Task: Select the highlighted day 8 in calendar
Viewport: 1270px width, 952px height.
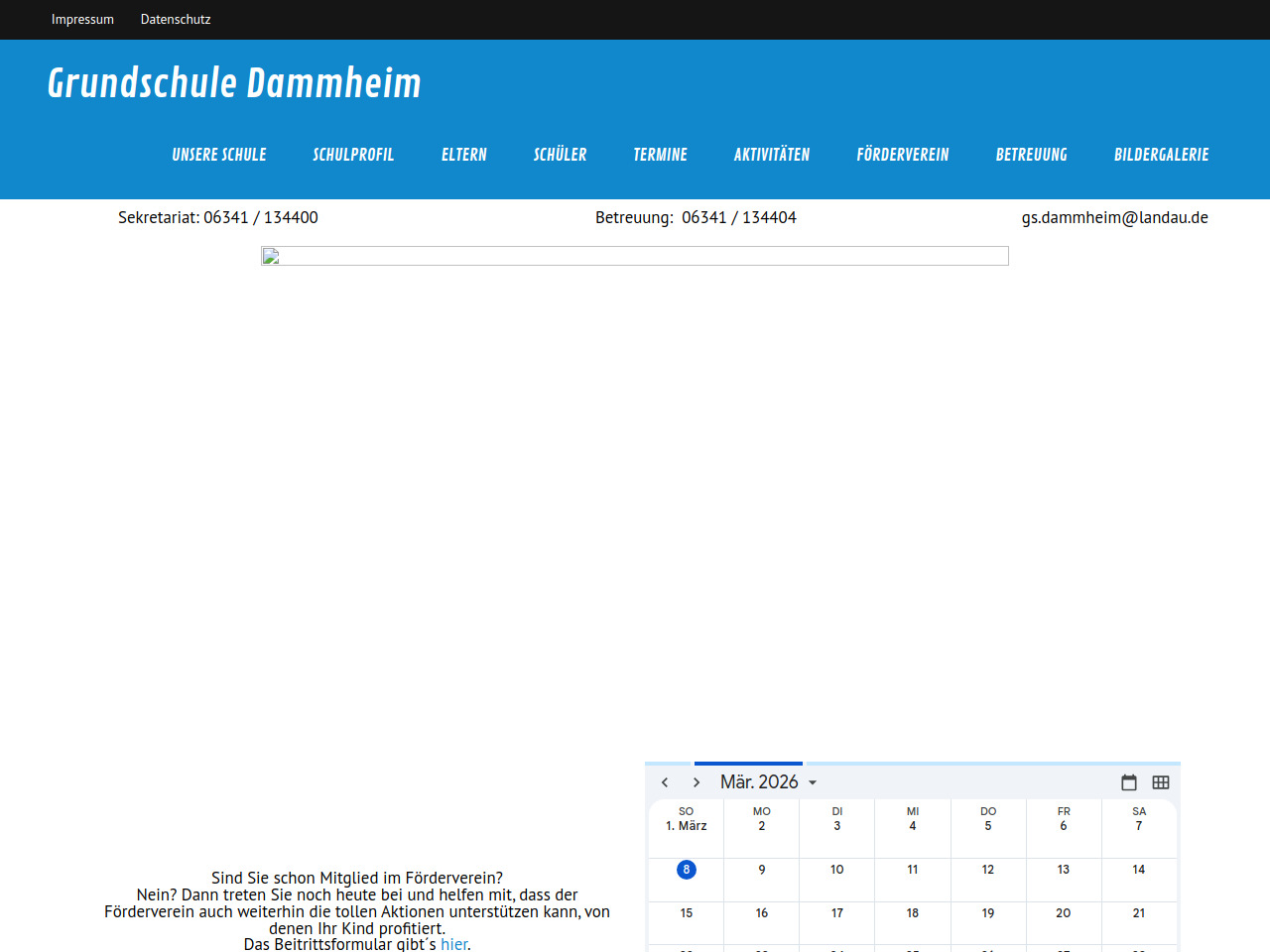Action: pyautogui.click(x=687, y=870)
